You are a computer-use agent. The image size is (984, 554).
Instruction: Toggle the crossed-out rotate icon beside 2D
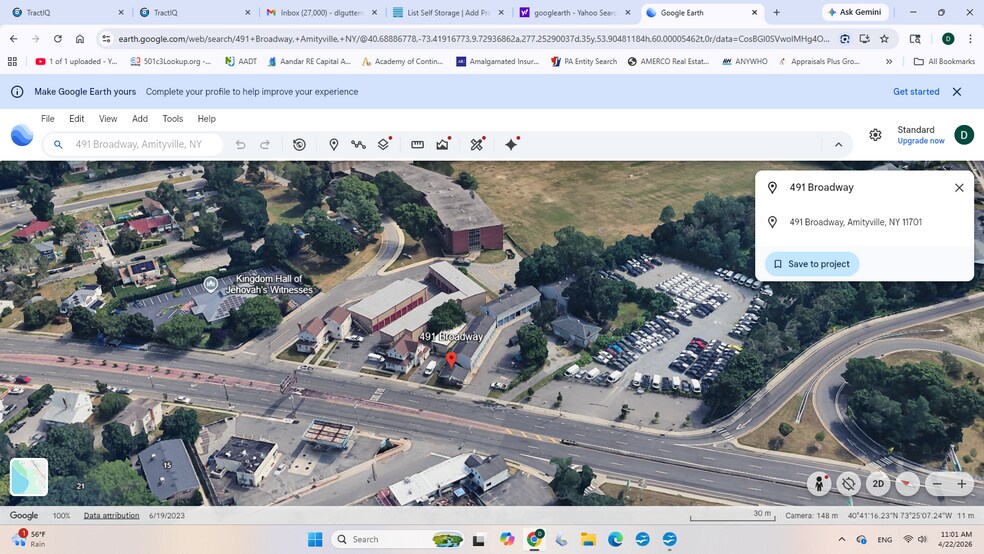pos(848,484)
